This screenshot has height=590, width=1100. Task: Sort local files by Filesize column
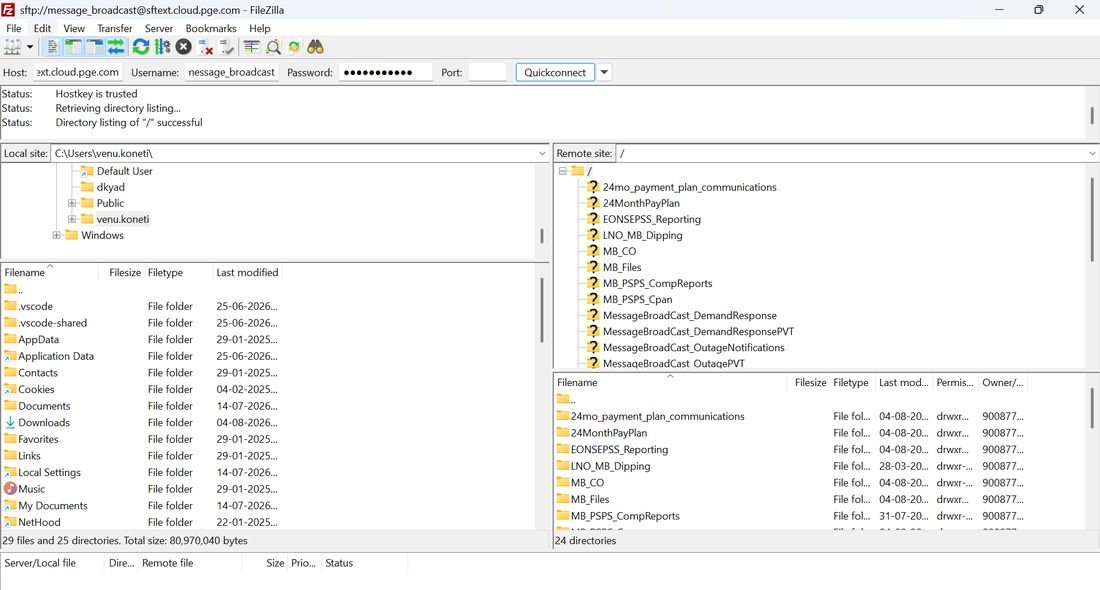[121, 272]
